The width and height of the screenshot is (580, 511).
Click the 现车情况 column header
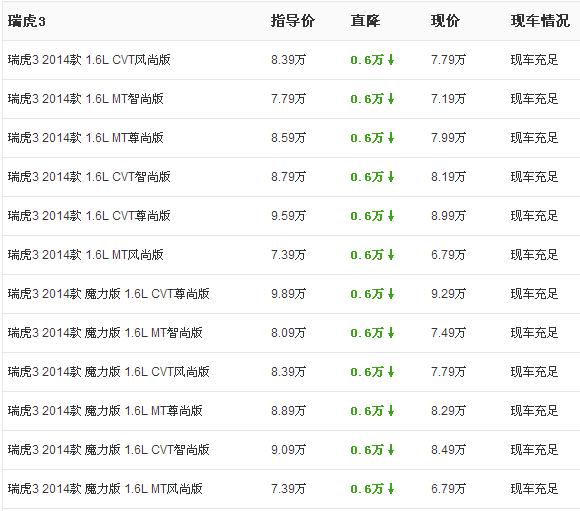[x=540, y=21]
